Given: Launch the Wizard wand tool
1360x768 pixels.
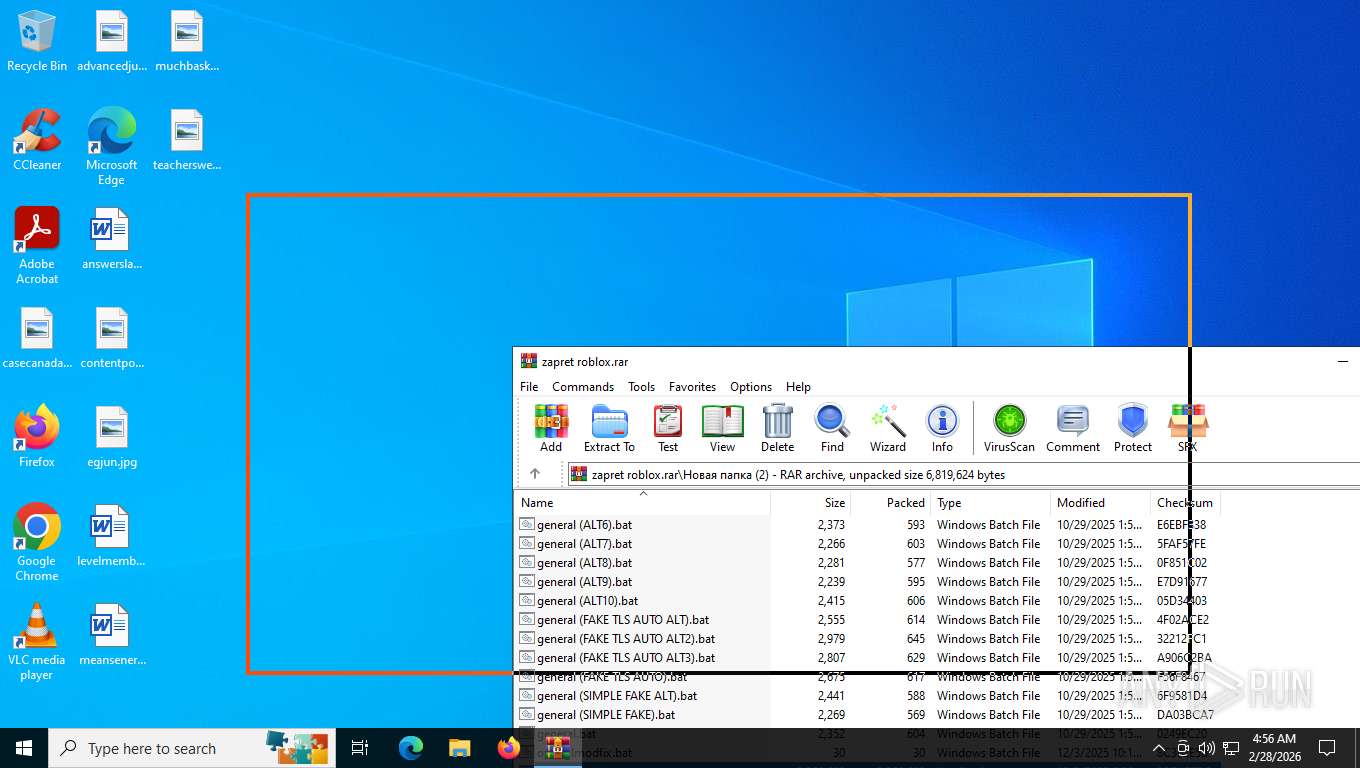Looking at the screenshot, I should pos(887,429).
